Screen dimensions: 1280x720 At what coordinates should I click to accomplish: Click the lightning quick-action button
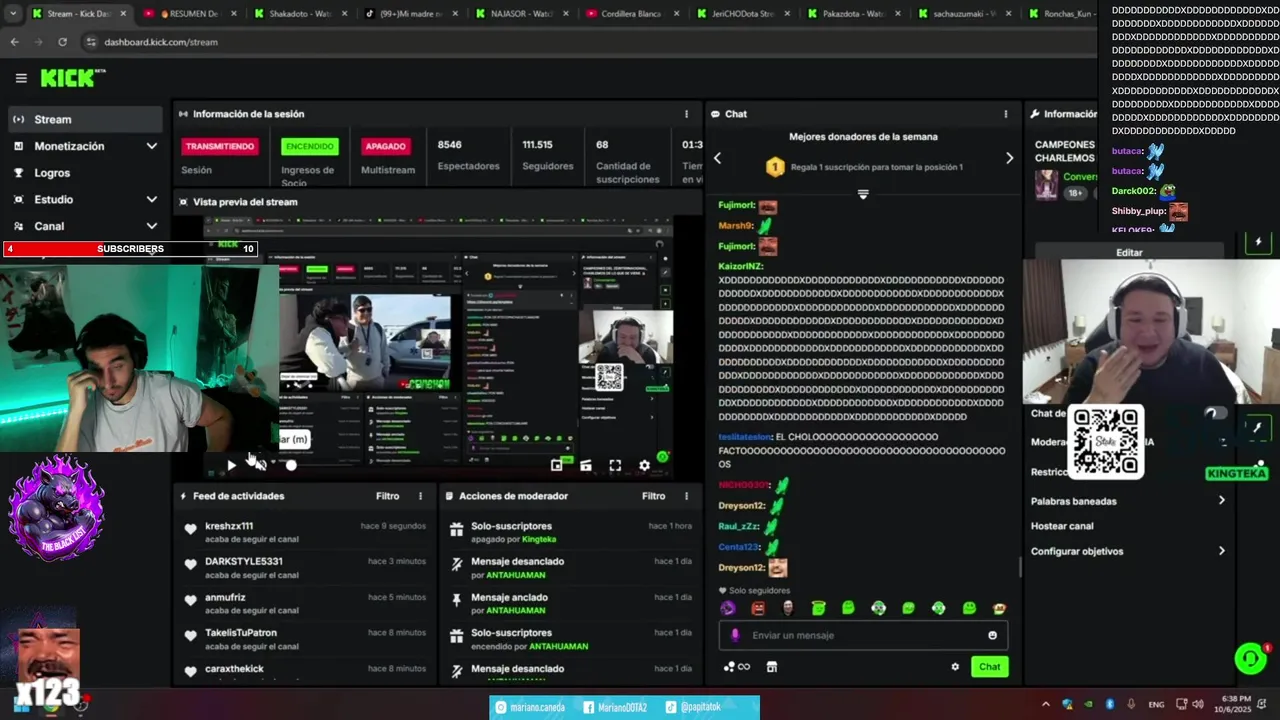coord(1258,242)
